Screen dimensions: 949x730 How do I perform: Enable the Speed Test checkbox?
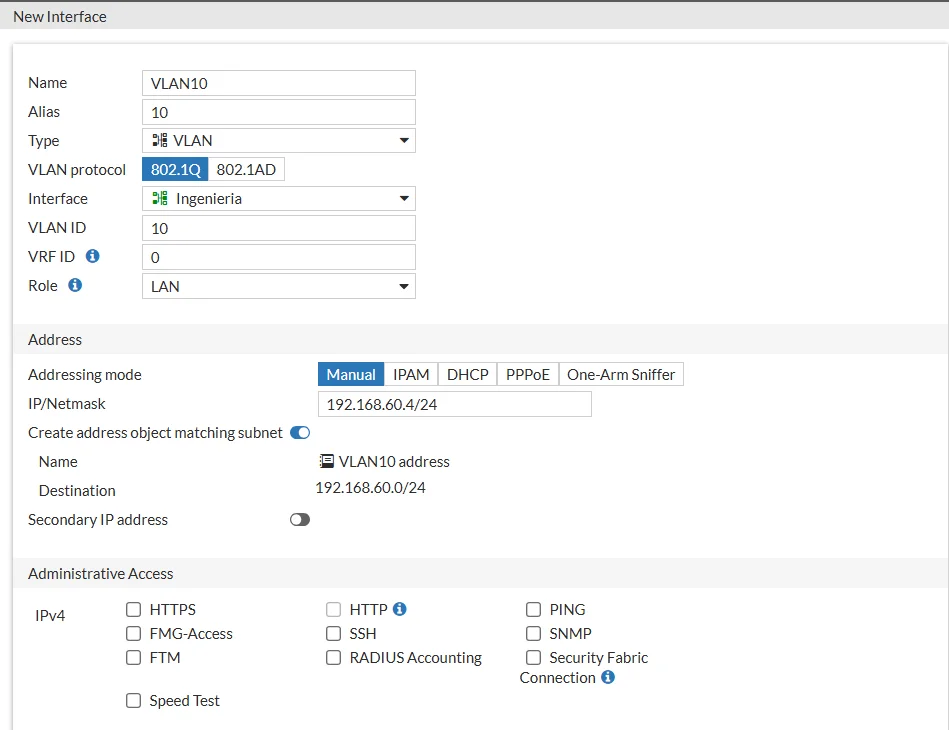coord(133,700)
